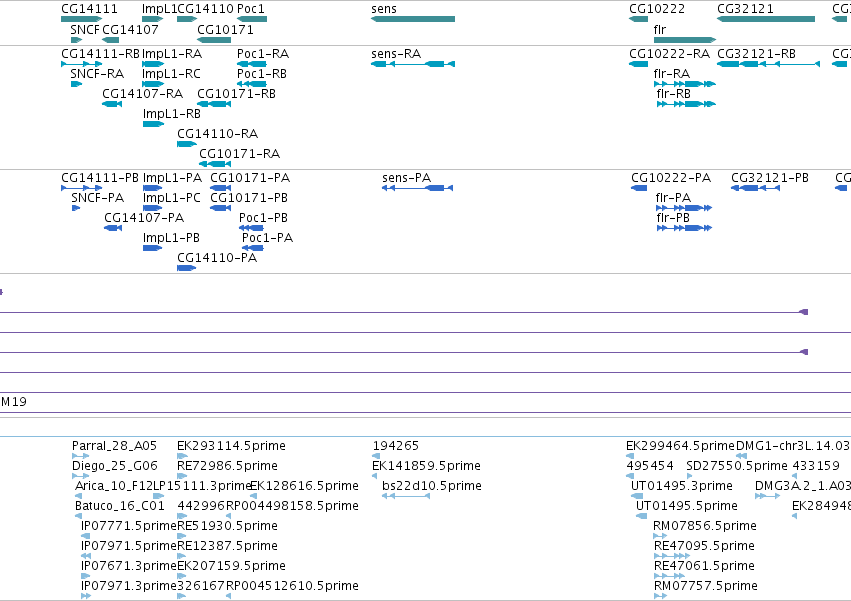Select the CG32121-PB protein label
The height and width of the screenshot is (601, 851).
[x=770, y=178]
